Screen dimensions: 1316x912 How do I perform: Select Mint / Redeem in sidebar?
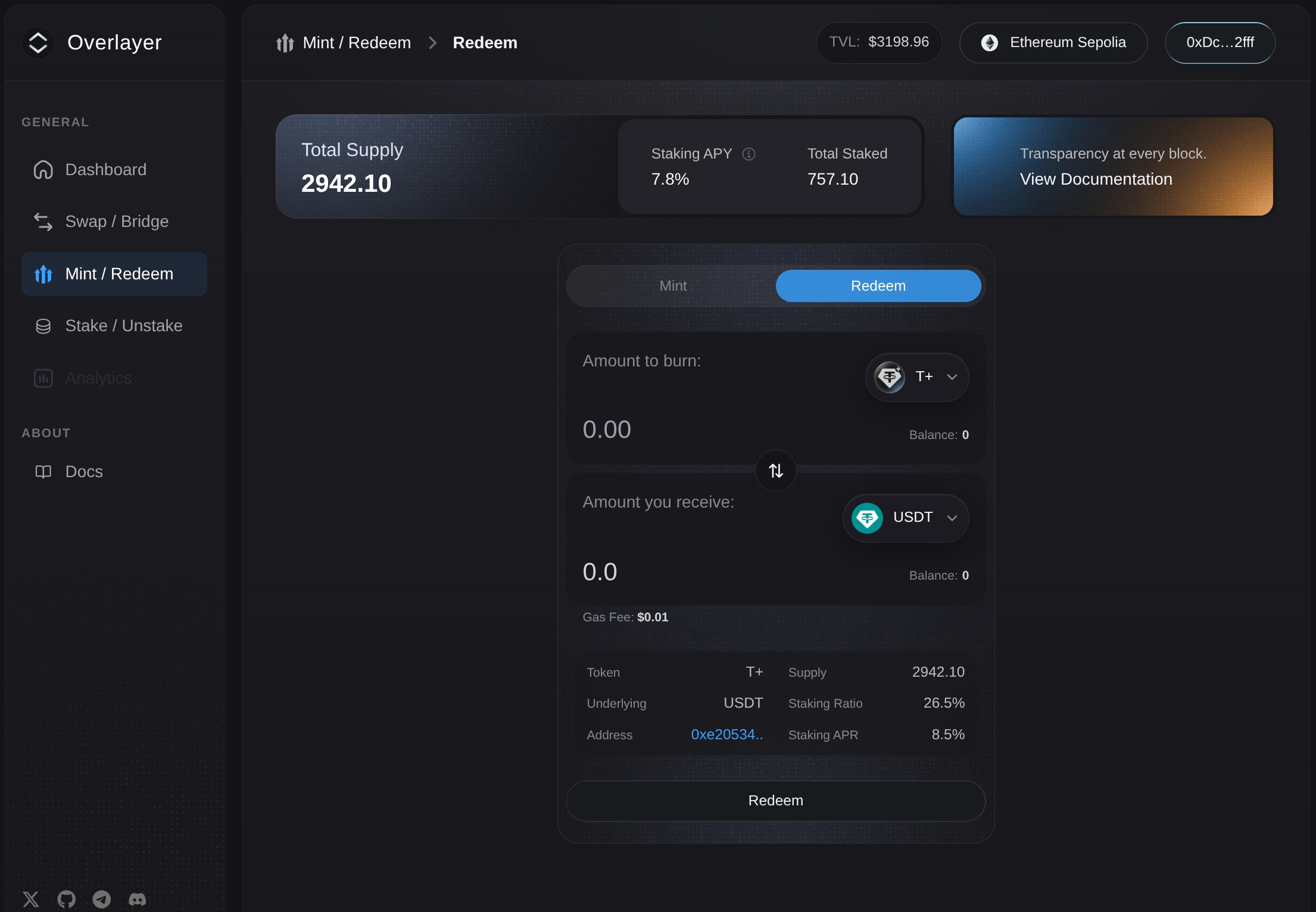tap(114, 274)
